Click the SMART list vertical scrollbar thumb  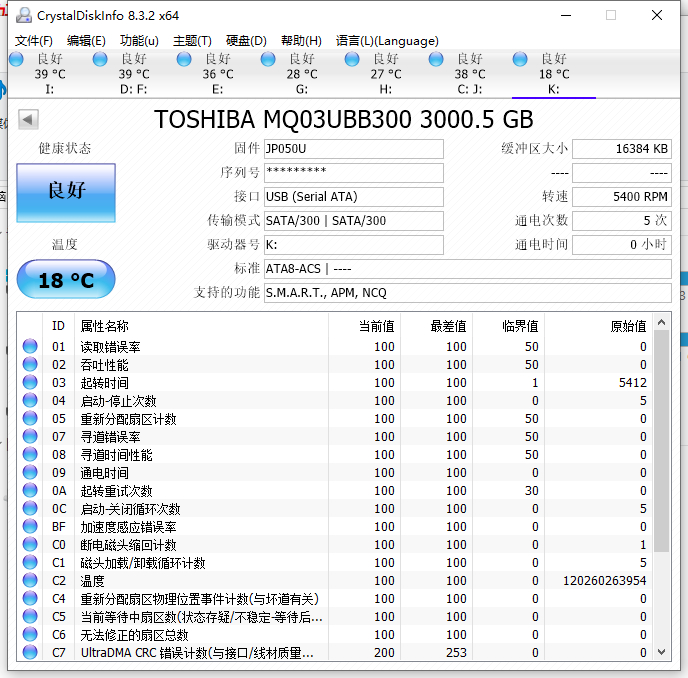(661, 441)
